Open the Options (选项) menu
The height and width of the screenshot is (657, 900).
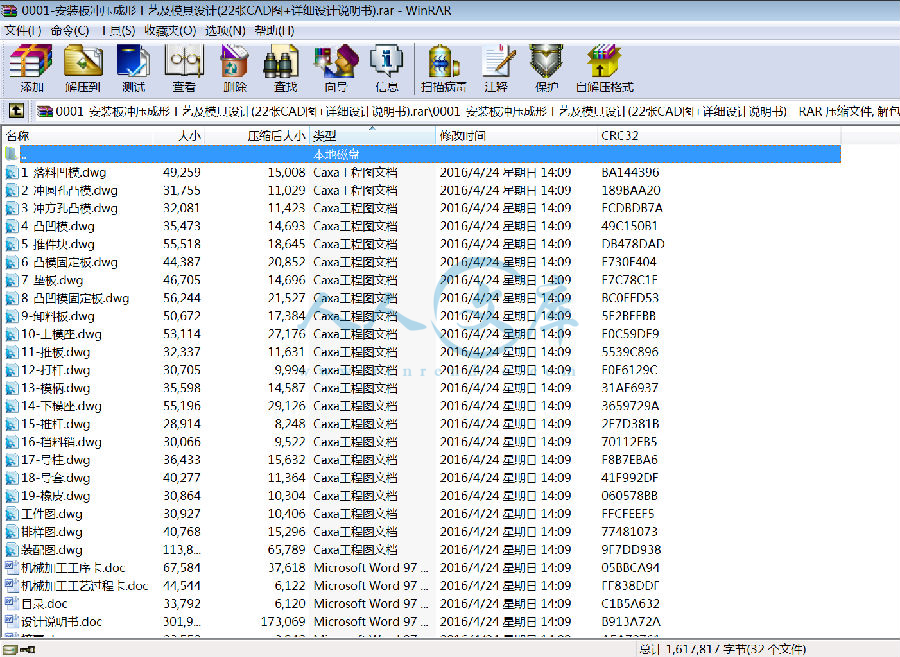coord(225,30)
